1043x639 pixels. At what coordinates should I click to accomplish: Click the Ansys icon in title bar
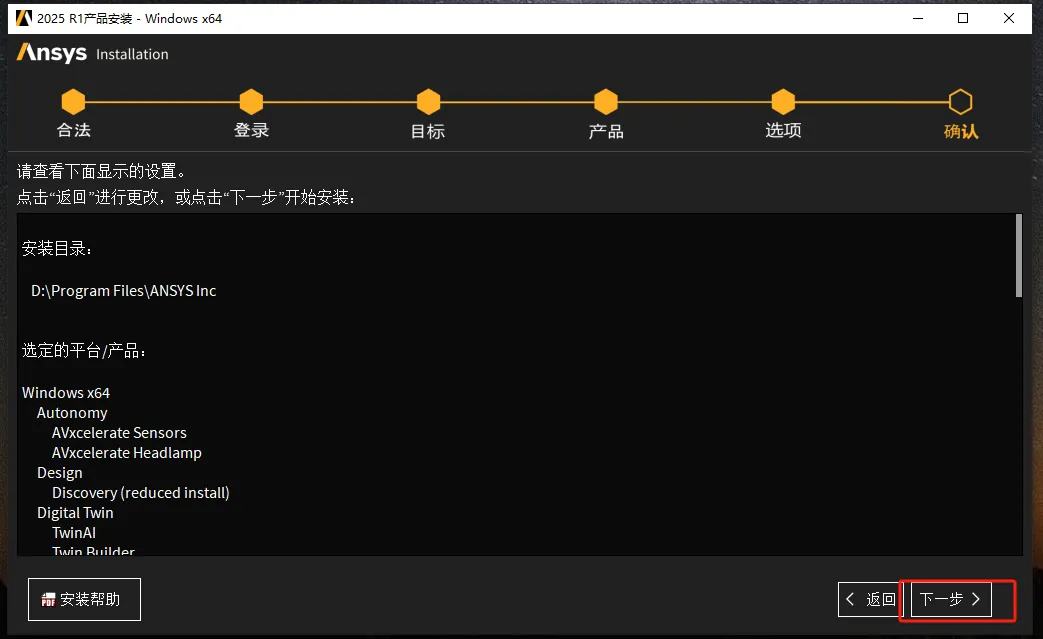23,18
